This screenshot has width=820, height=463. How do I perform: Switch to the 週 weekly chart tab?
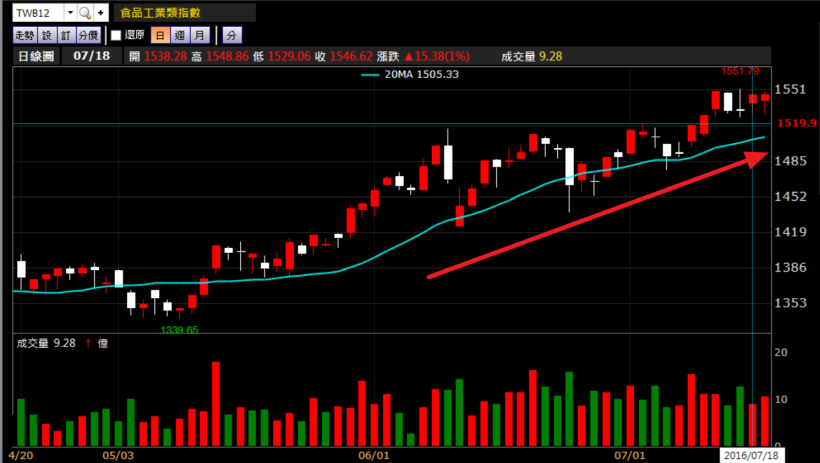click(180, 36)
